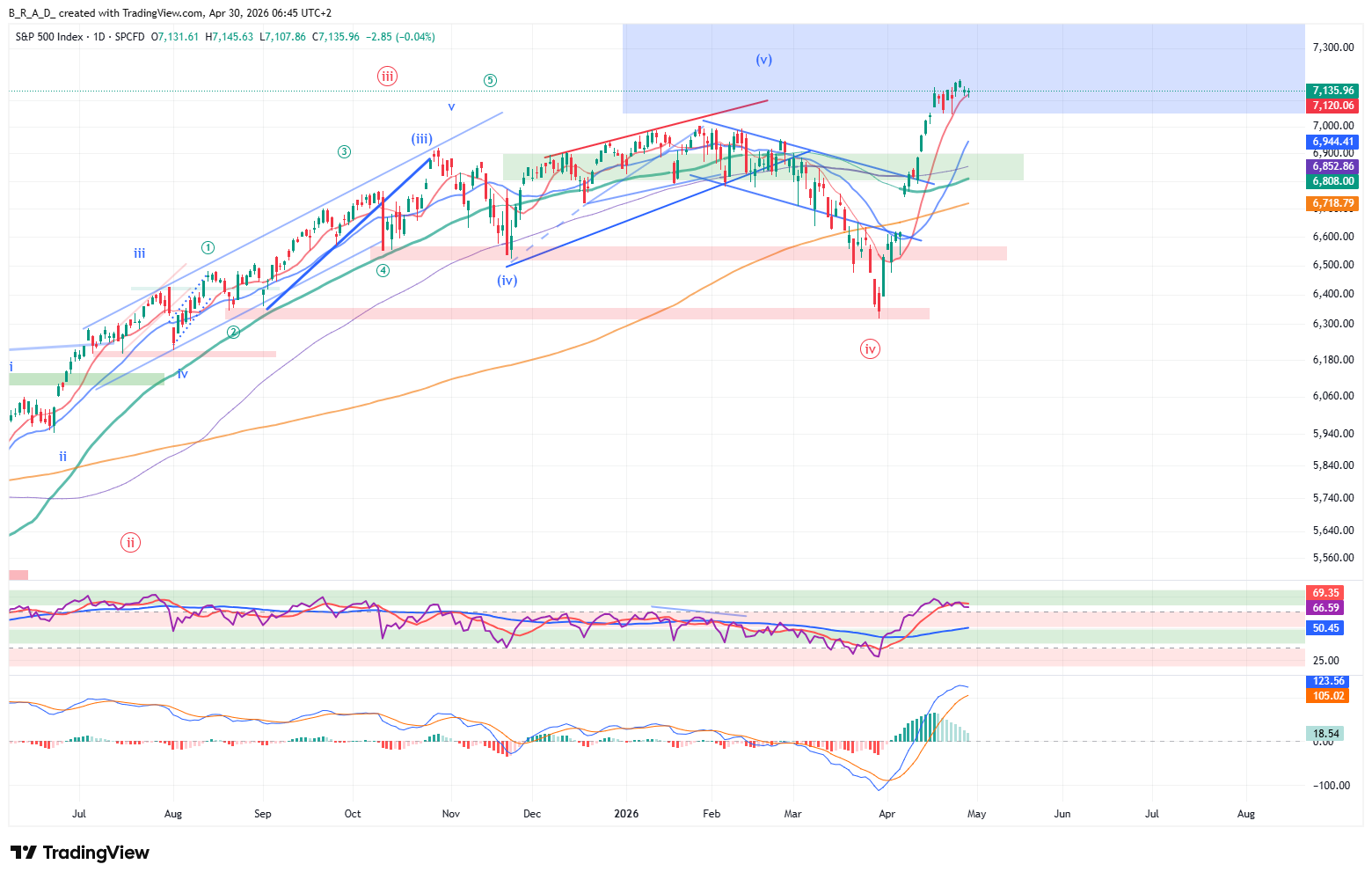Select the green 7,135.96 current price tag
The width and height of the screenshot is (1372, 879).
pos(1333,91)
